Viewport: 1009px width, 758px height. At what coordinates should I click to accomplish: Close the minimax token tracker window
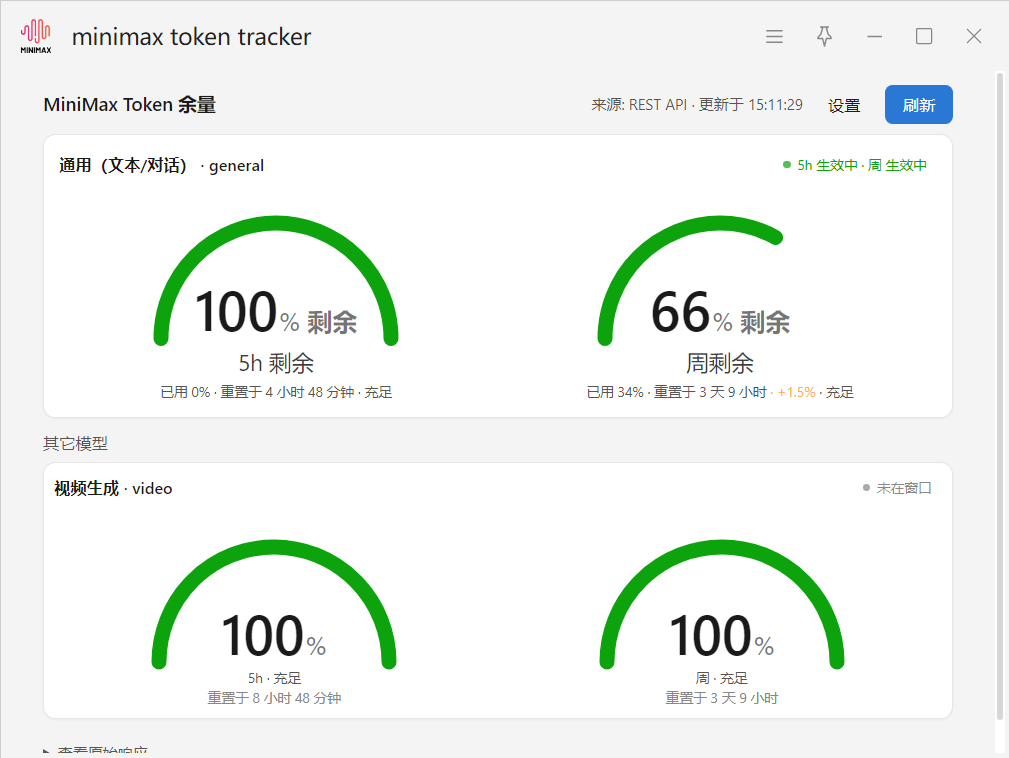[x=974, y=36]
